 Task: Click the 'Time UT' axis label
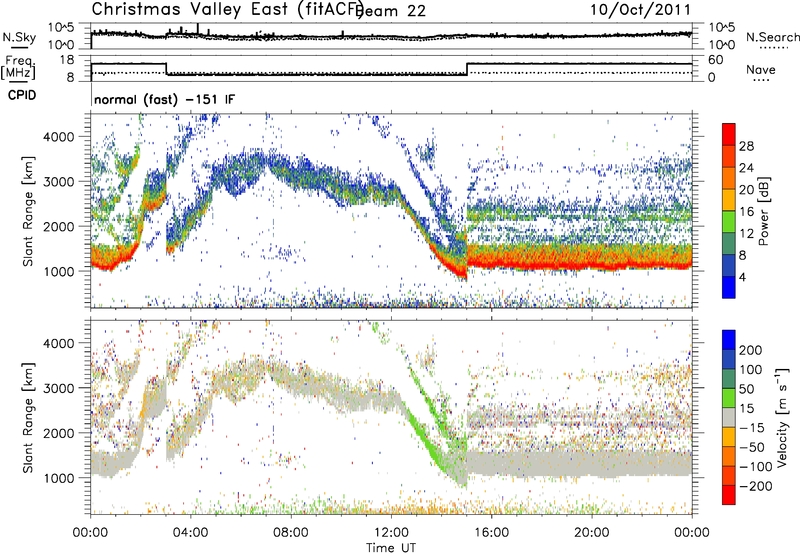(x=391, y=547)
